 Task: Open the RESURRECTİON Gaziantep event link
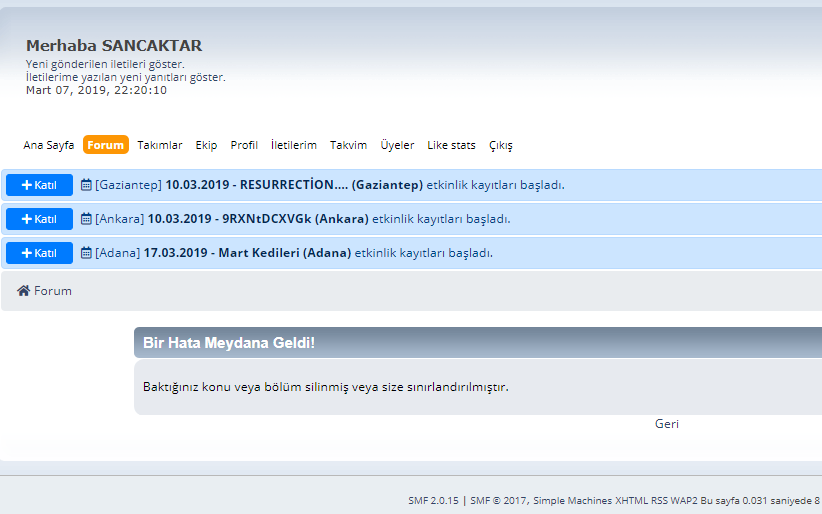[x=294, y=185]
